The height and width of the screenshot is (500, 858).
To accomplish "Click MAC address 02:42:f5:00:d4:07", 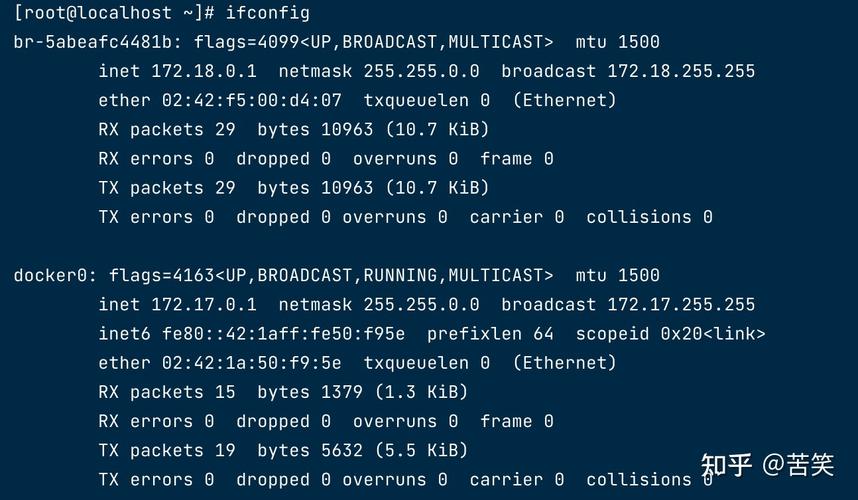I will click(252, 100).
